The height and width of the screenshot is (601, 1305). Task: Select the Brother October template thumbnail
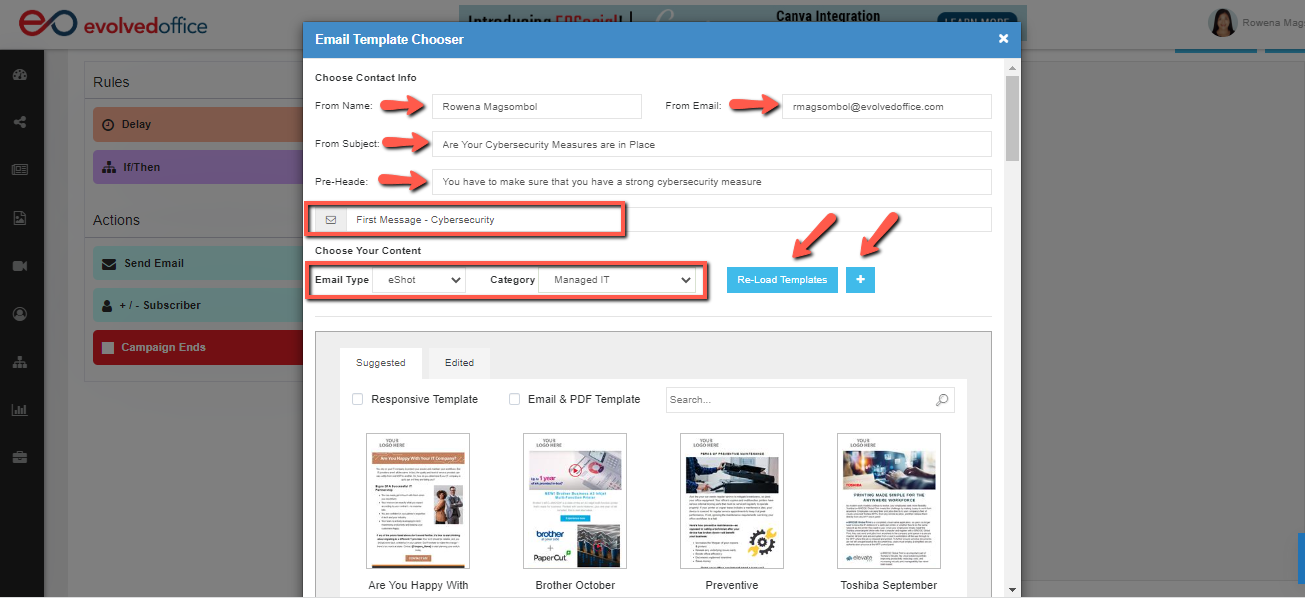[575, 501]
